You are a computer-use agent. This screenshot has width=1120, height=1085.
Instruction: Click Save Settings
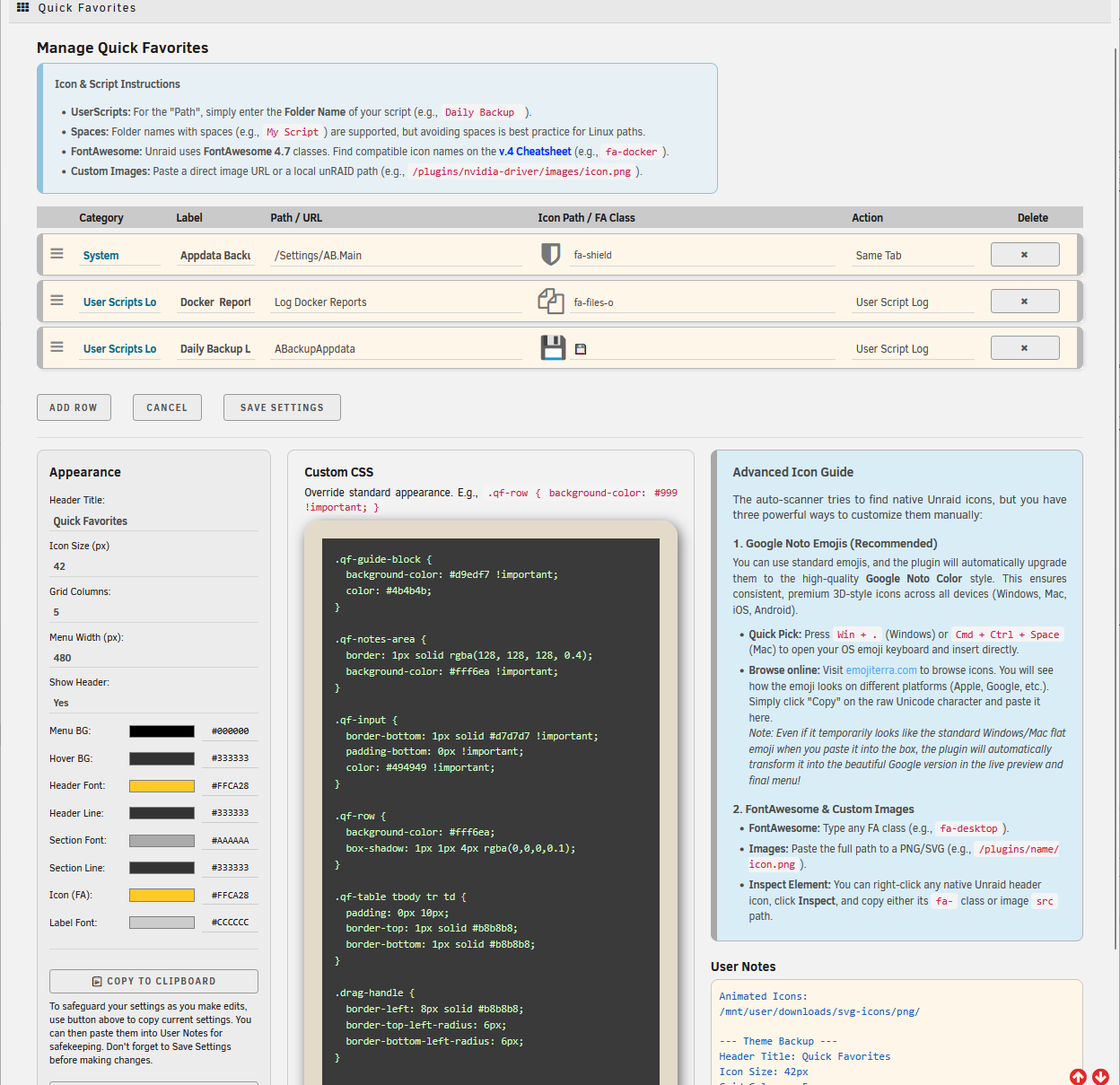pyautogui.click(x=282, y=407)
